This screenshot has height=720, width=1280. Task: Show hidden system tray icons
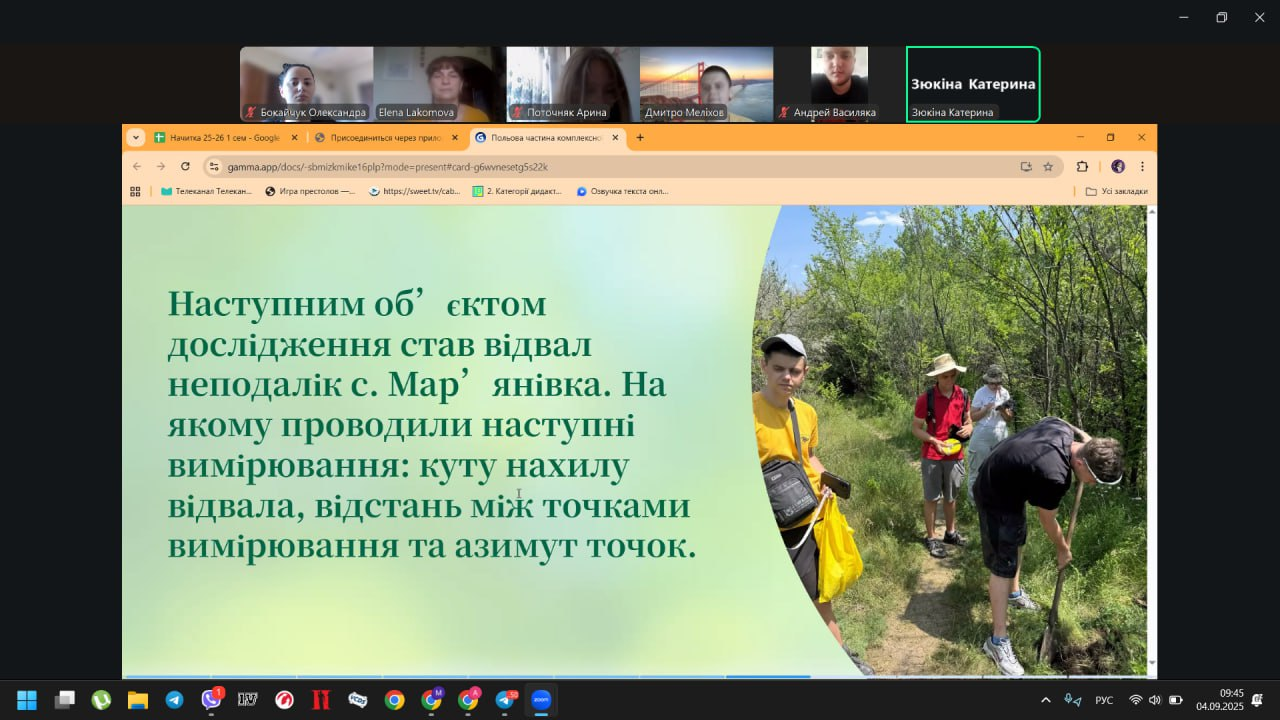point(1046,700)
